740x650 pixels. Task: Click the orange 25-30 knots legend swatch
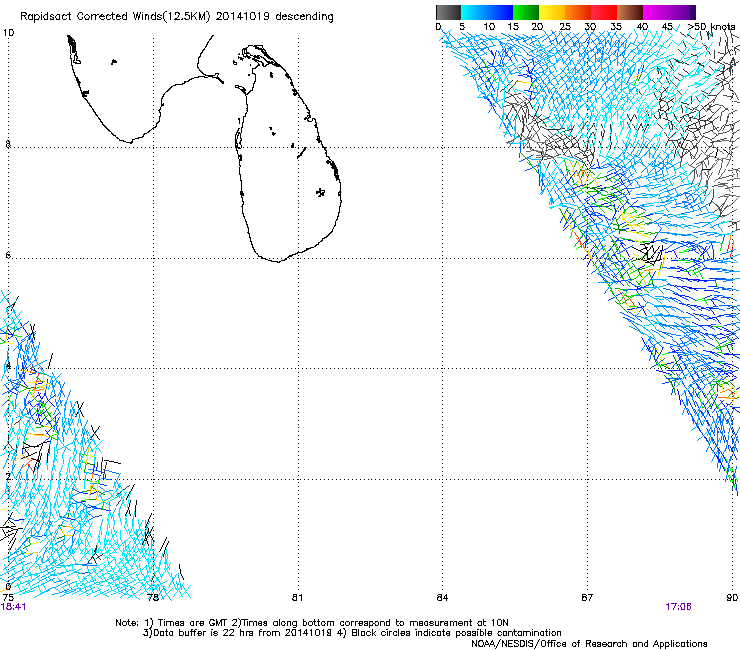[x=578, y=12]
